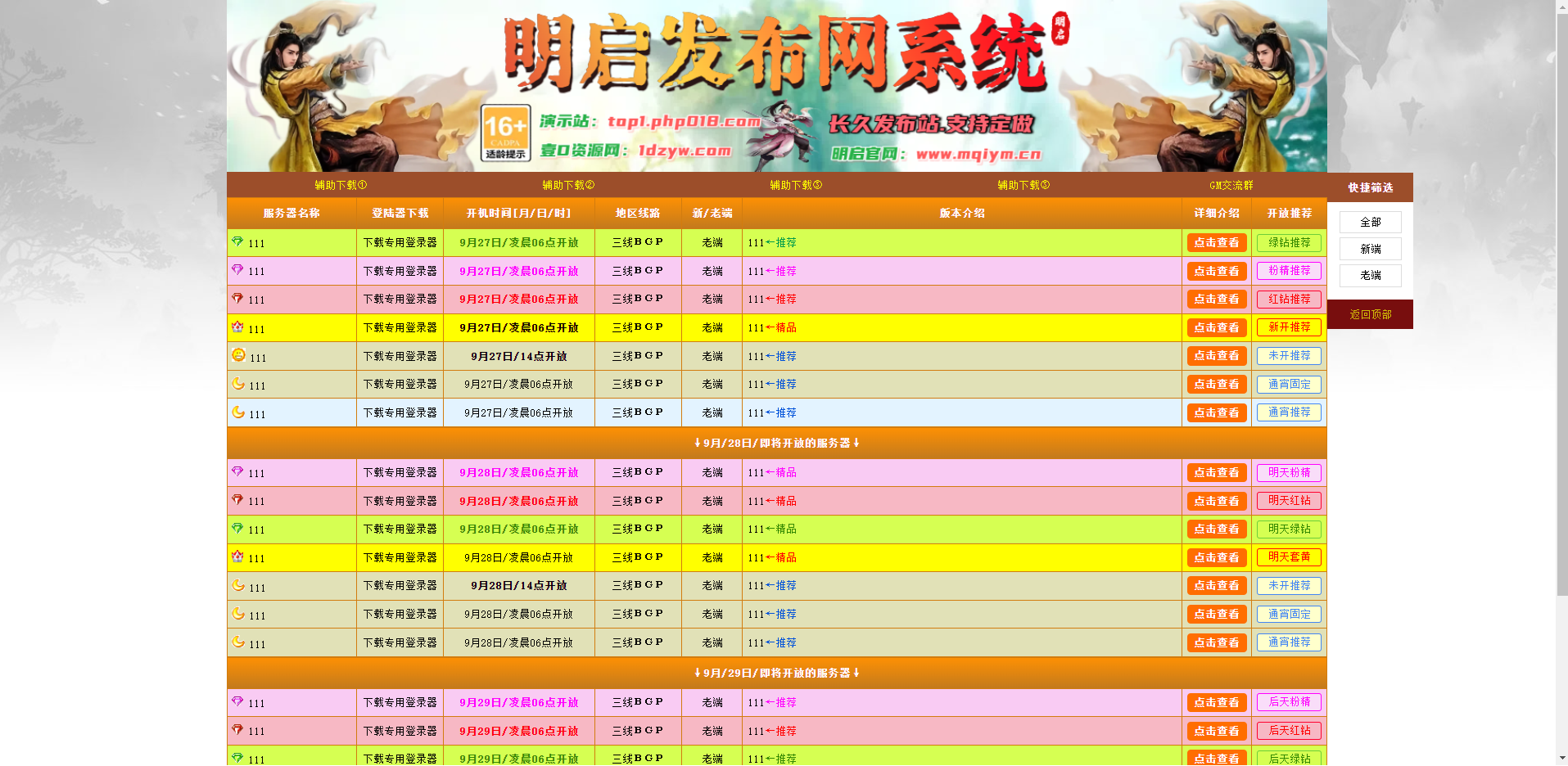Viewport: 1568px width, 766px height.
Task: Click 下载专用登录器 in the 绿钻推荐 row
Action: pos(400,242)
